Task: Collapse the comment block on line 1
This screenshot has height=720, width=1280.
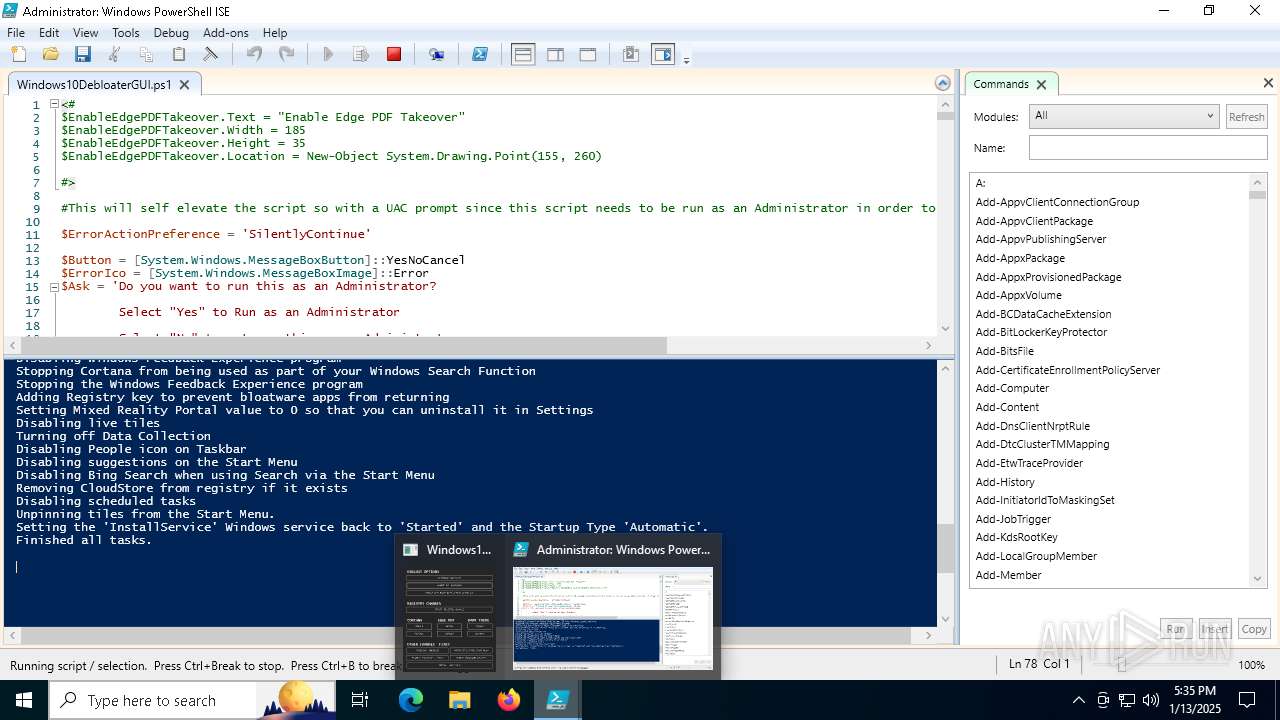Action: [54, 104]
